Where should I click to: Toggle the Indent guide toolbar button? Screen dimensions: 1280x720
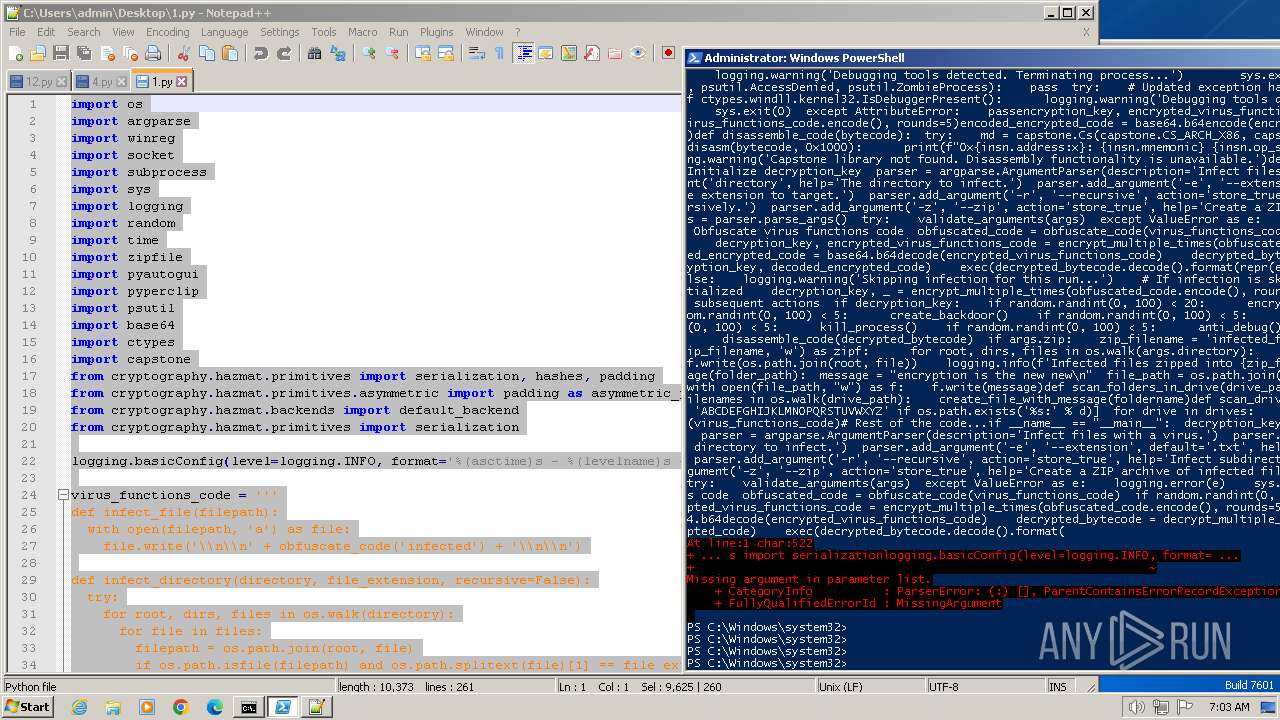coord(523,53)
